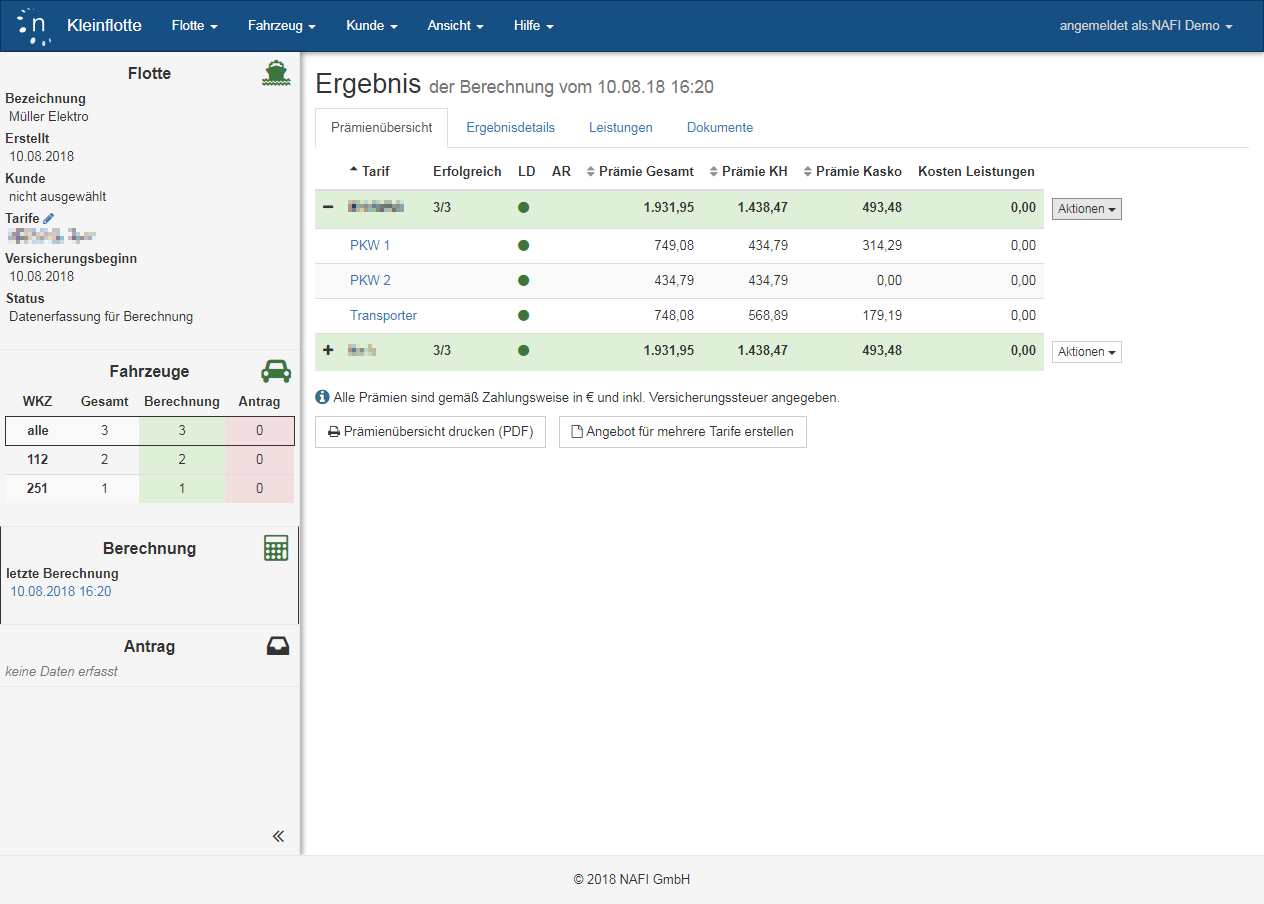Click the NAFI logo icon
The image size is (1264, 904).
[x=34, y=26]
